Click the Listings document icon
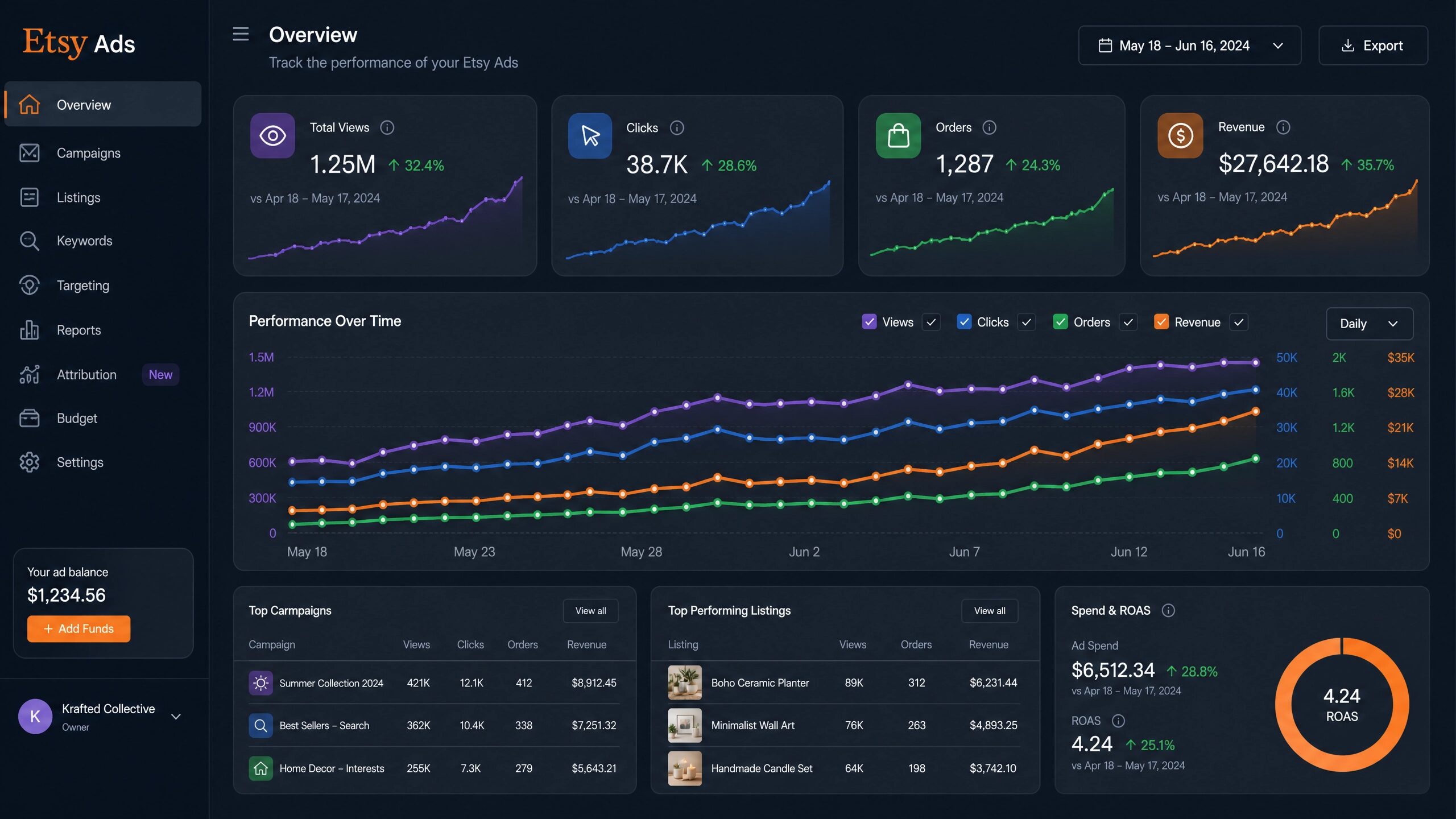The image size is (1456, 819). [29, 197]
